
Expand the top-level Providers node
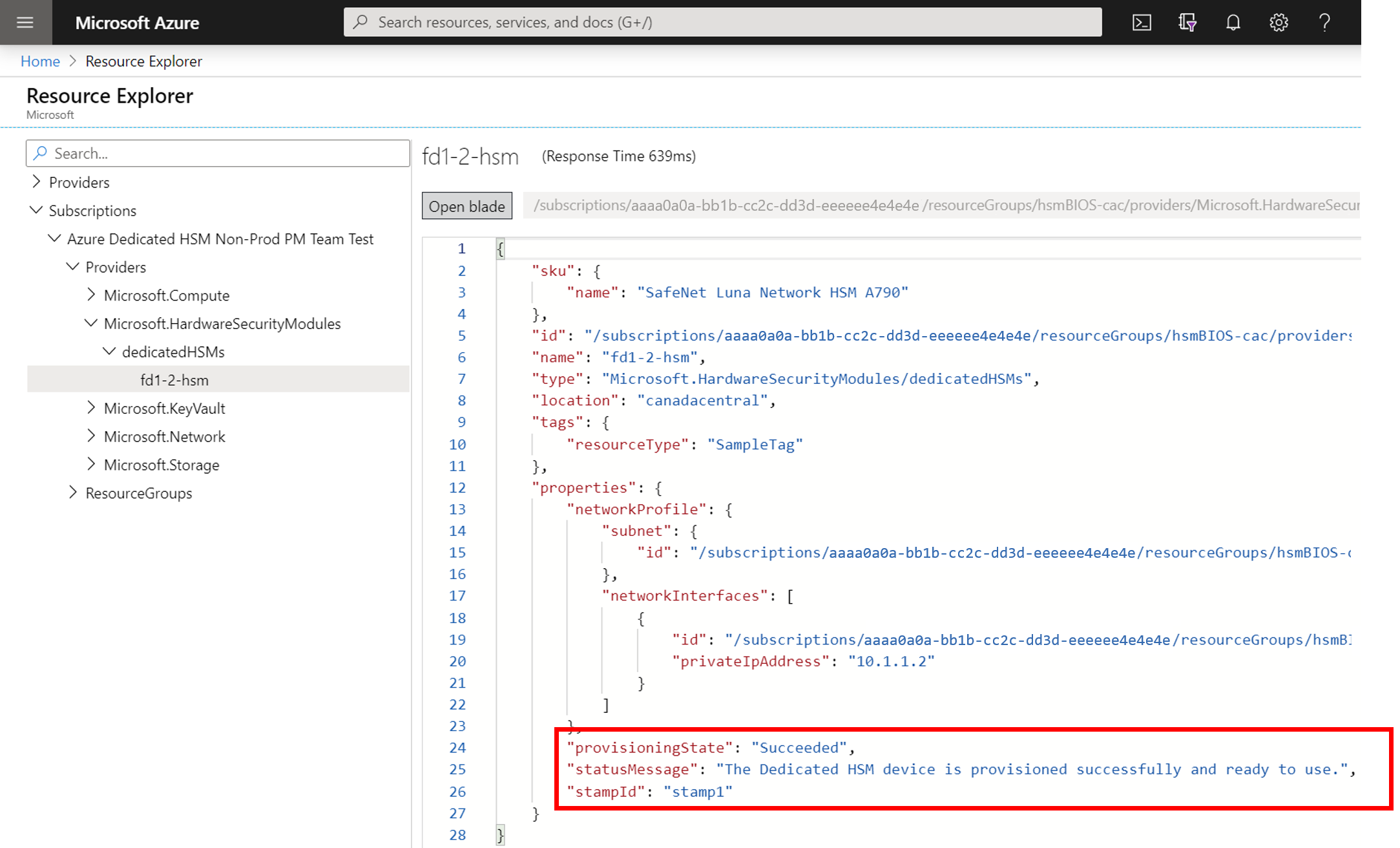tap(36, 182)
